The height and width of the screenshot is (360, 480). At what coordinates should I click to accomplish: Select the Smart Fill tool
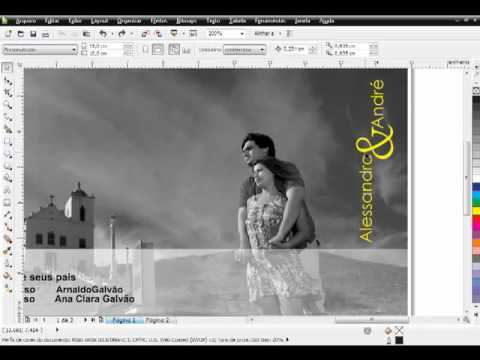click(7, 130)
